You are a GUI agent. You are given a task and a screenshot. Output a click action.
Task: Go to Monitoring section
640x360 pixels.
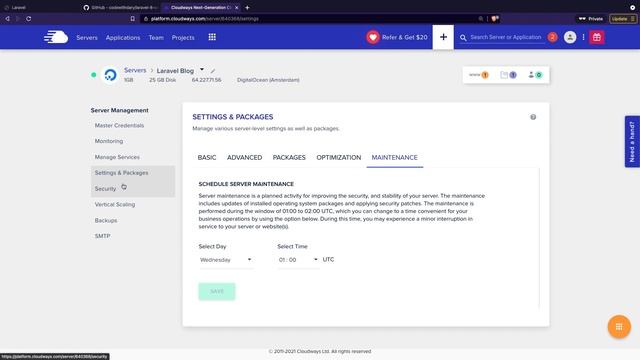109,141
